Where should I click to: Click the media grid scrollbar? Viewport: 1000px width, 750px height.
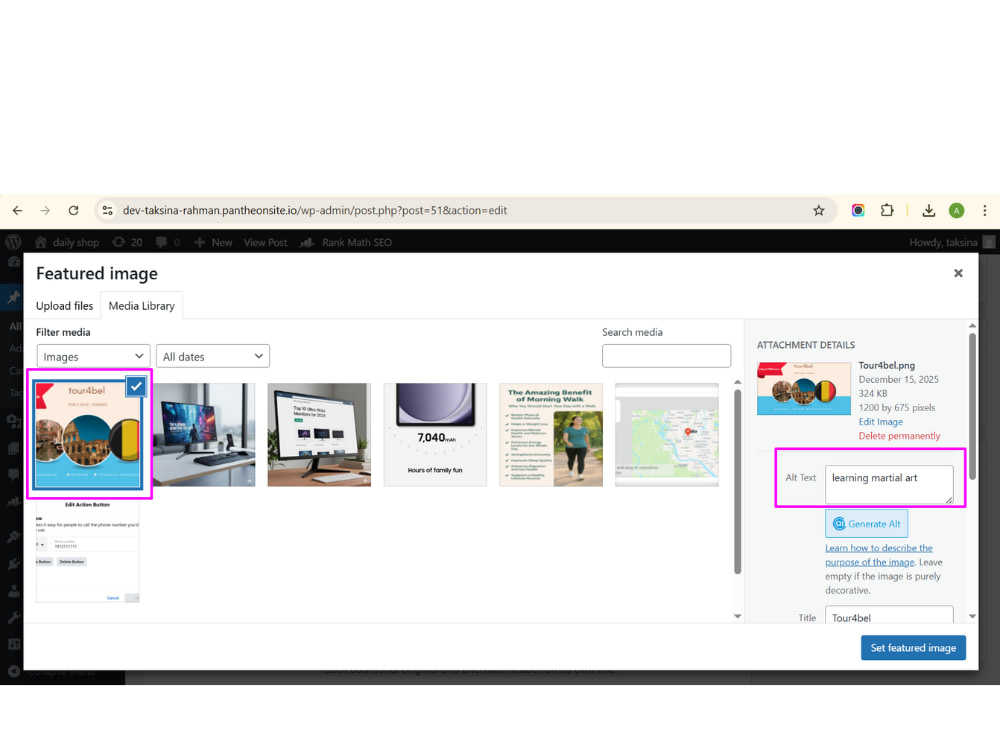[737, 482]
